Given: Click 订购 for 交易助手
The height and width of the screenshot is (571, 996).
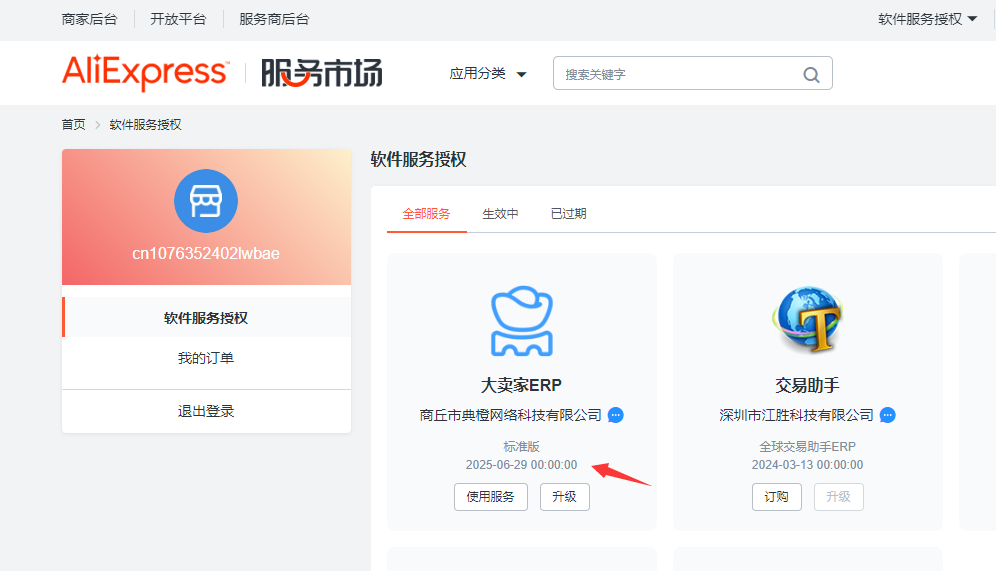Looking at the screenshot, I should coord(777,497).
